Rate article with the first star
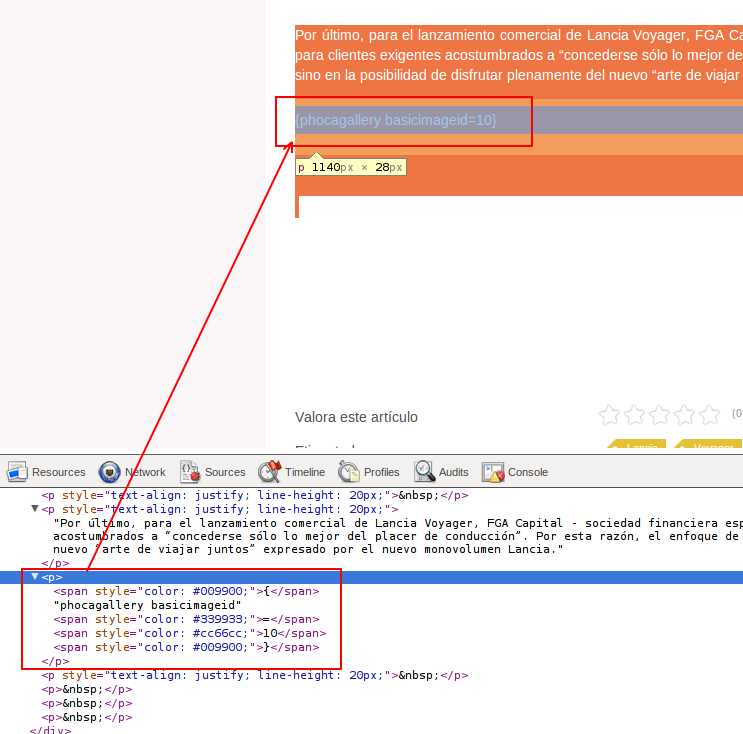This screenshot has width=743, height=734. (609, 415)
